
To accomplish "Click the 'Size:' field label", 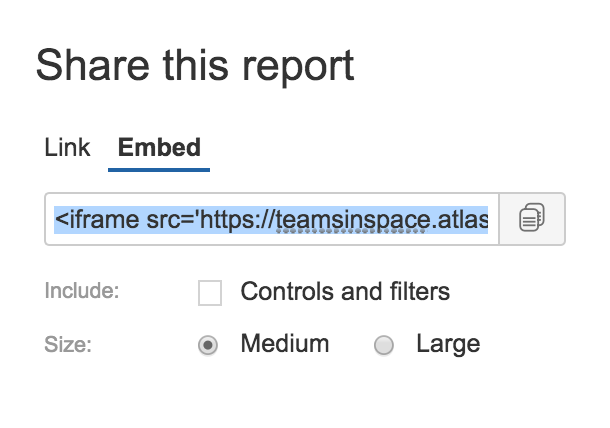I will (x=68, y=344).
